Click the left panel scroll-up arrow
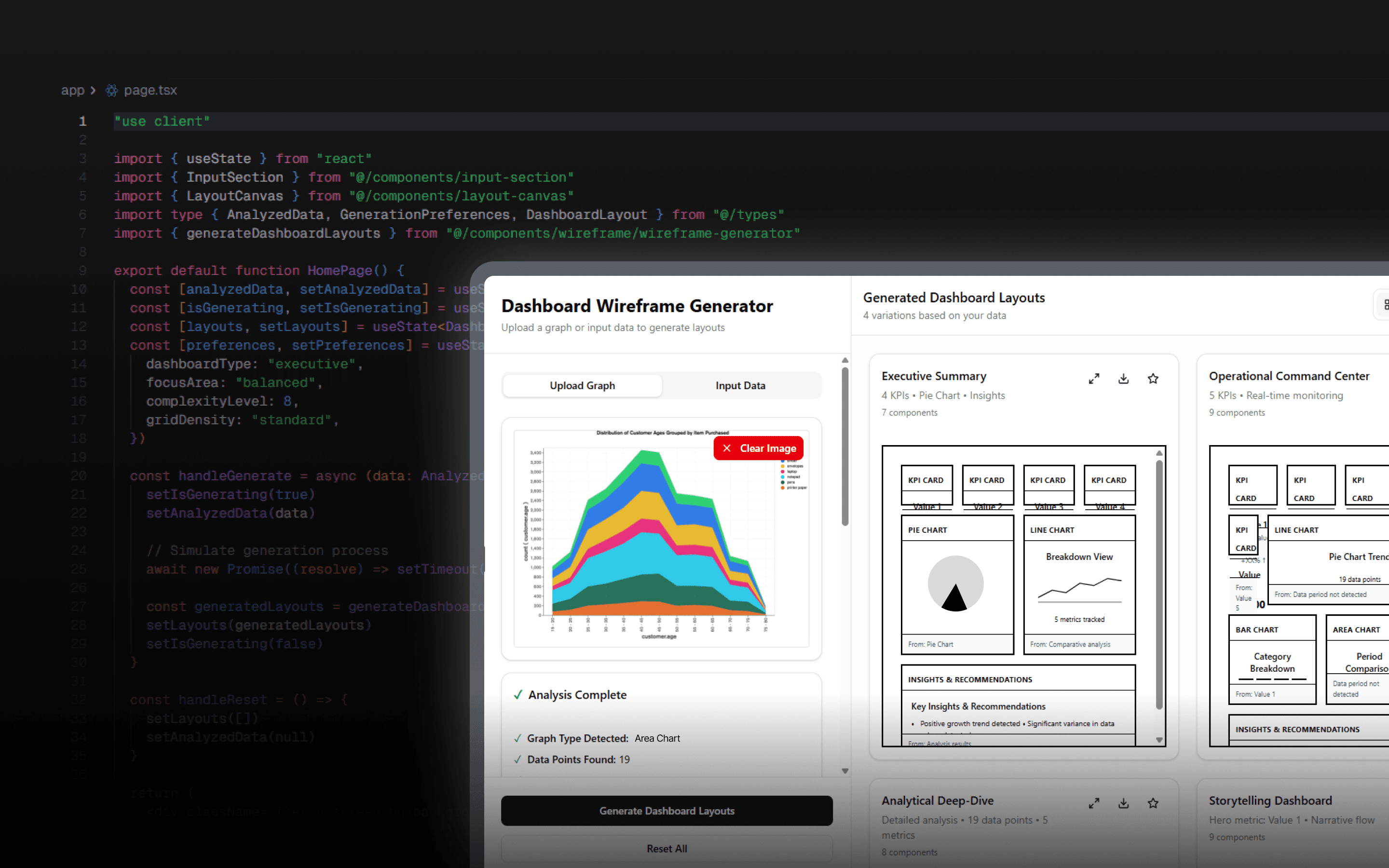 [x=845, y=361]
